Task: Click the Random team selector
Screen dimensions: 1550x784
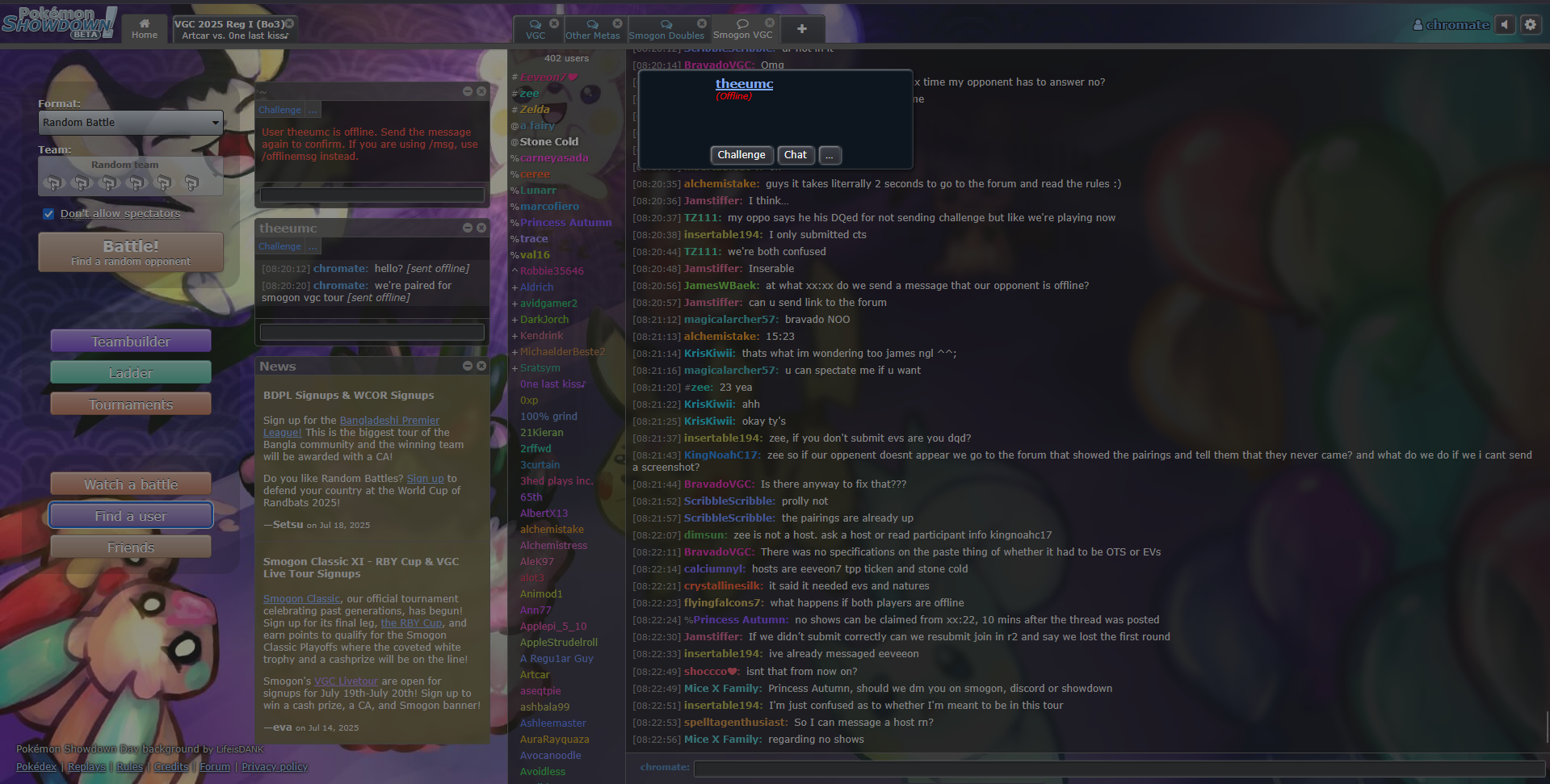Action: [x=131, y=176]
